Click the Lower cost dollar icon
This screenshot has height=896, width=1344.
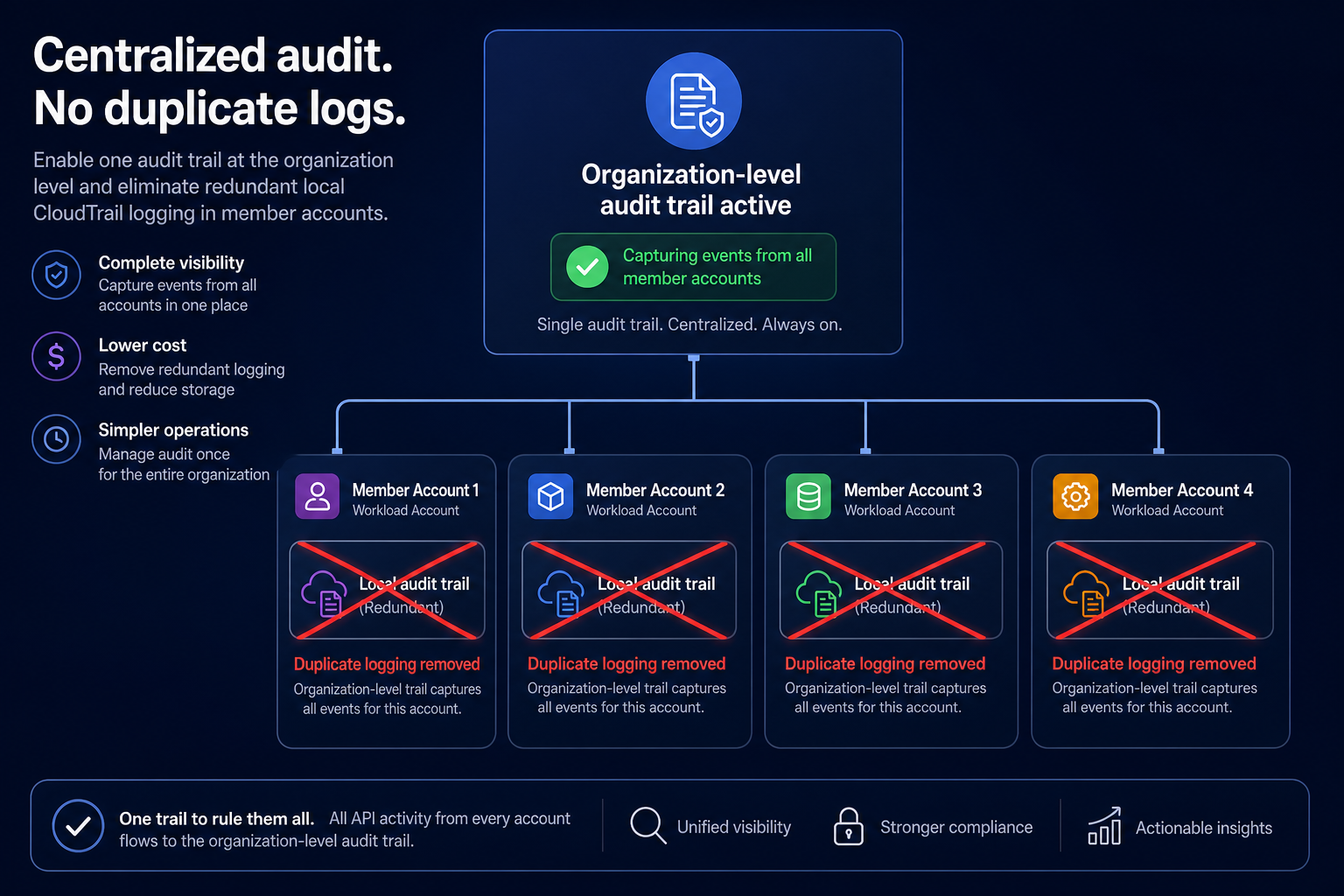tap(57, 356)
